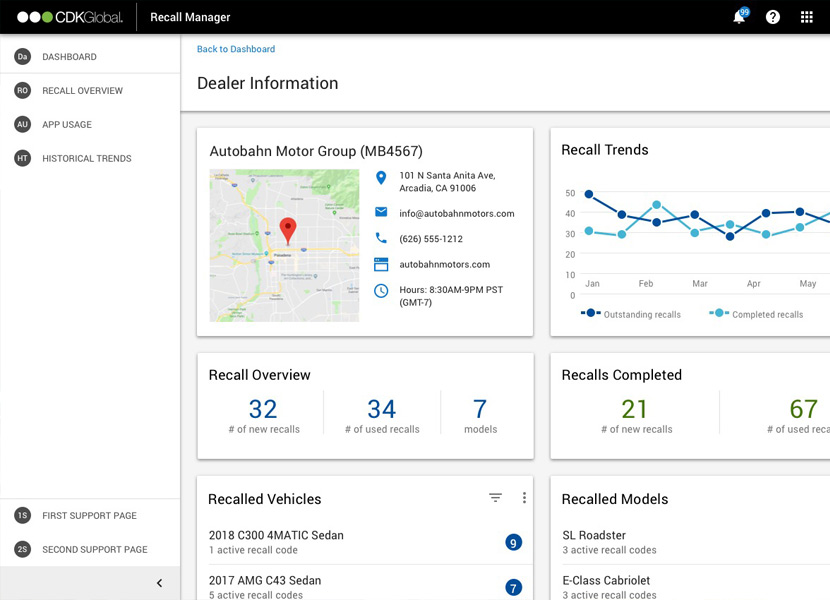Toggle the Outstanding recalls legend entry
The width and height of the screenshot is (830, 600).
click(631, 314)
